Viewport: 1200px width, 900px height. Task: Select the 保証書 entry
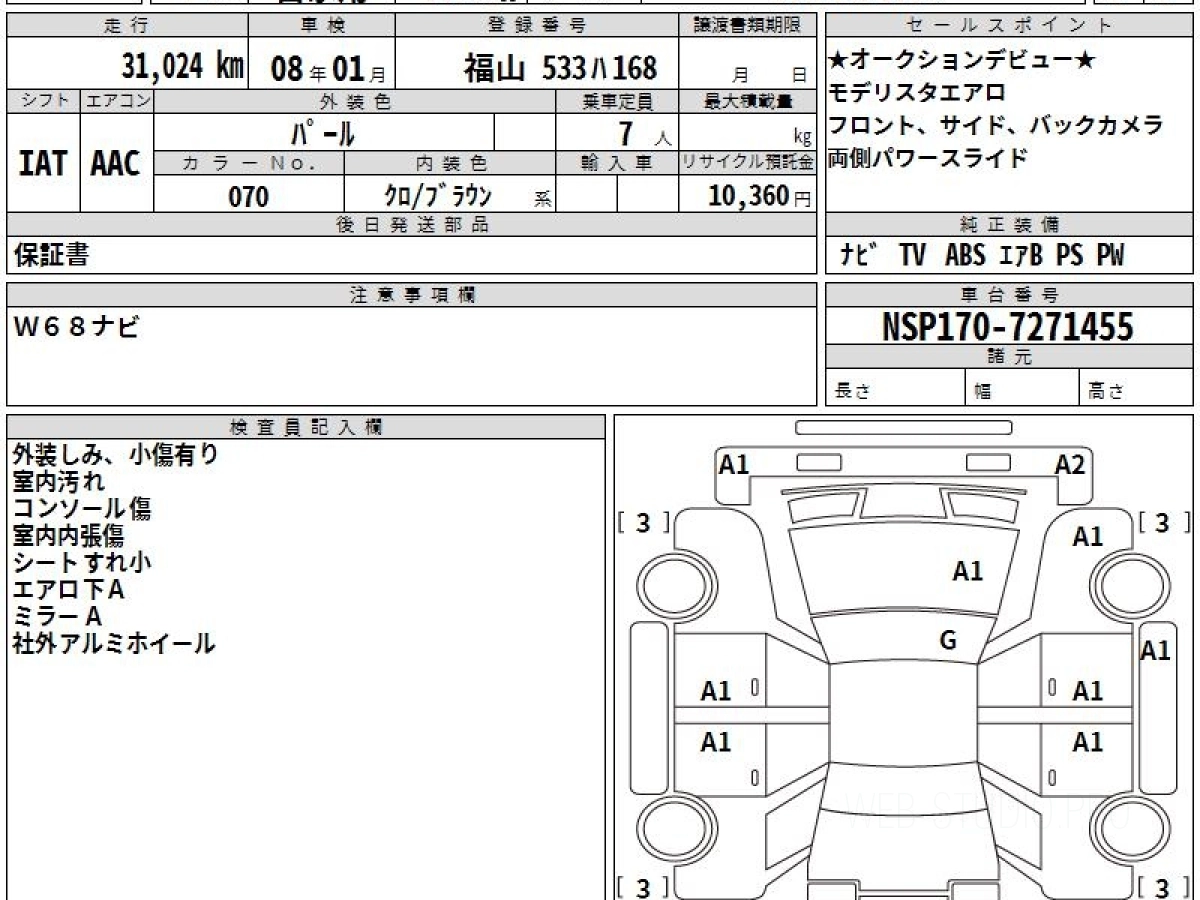pyautogui.click(x=51, y=255)
